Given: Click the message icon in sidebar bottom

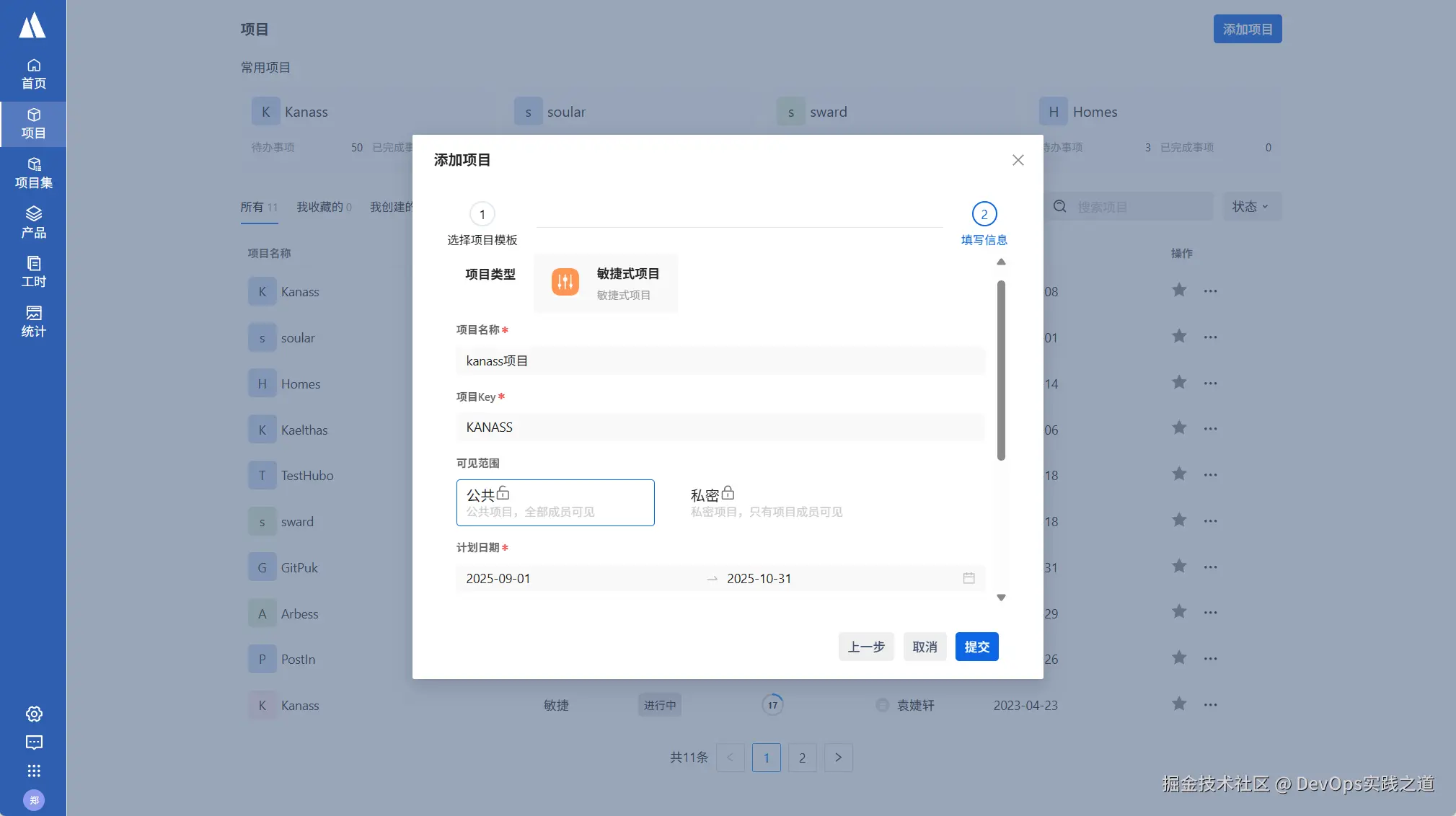Looking at the screenshot, I should point(34,742).
